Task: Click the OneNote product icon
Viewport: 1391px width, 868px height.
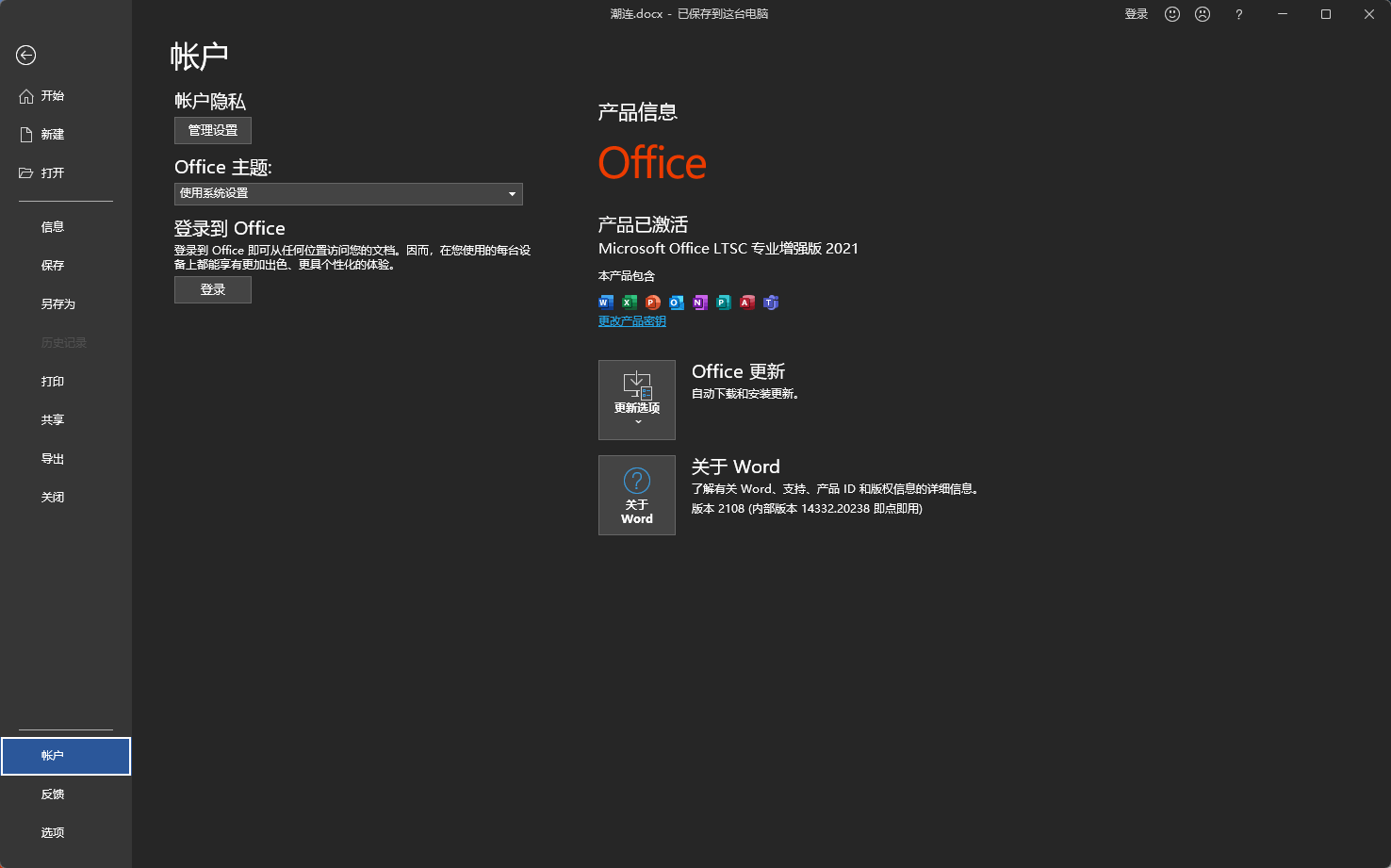Action: [x=699, y=303]
